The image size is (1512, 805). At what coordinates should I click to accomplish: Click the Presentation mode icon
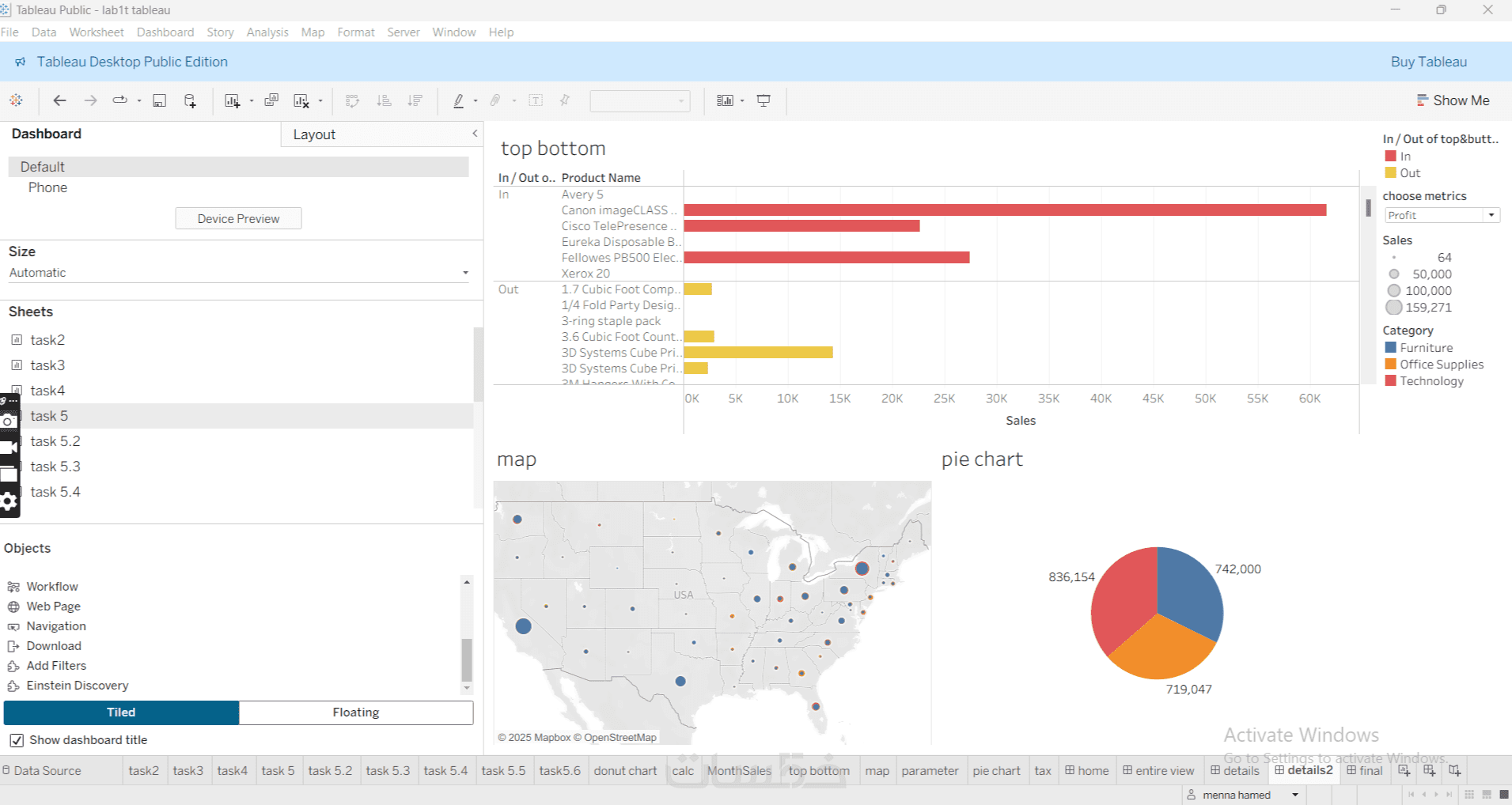pyautogui.click(x=764, y=100)
